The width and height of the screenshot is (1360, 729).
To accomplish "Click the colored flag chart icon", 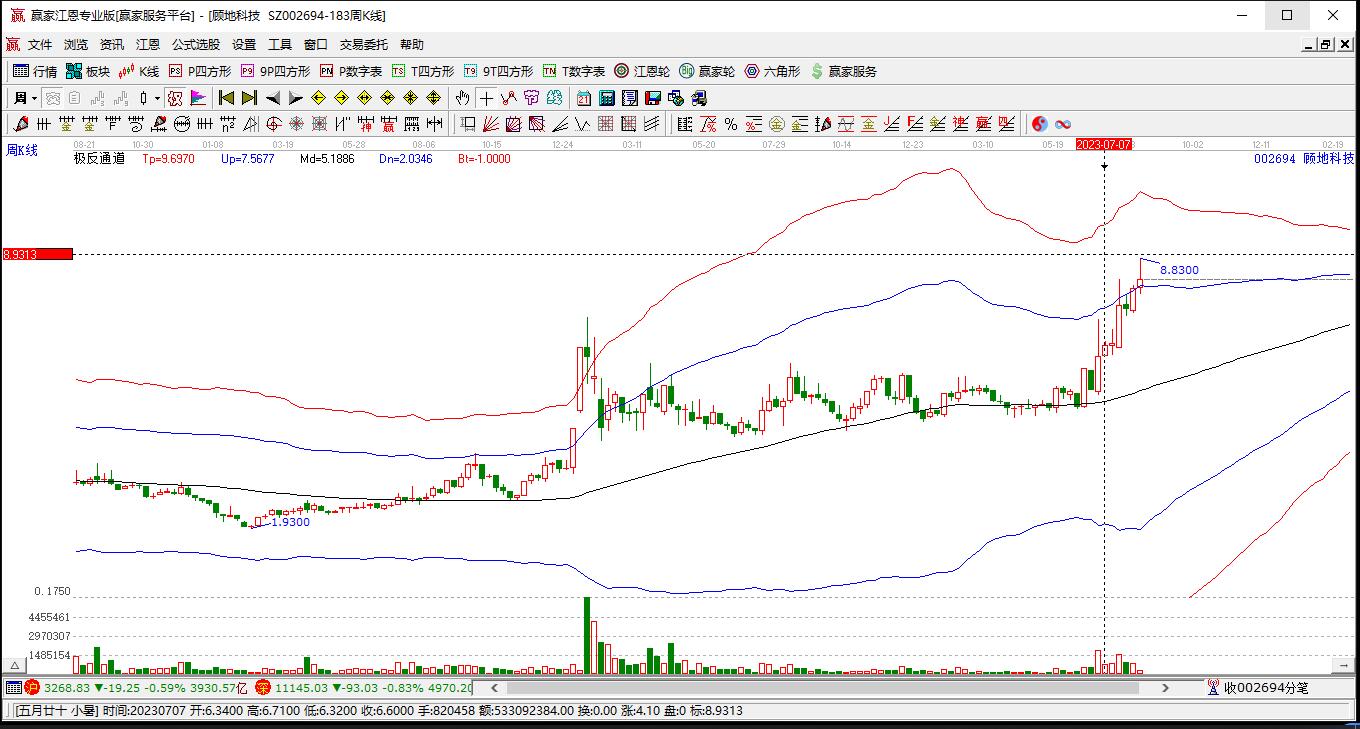I will [x=198, y=98].
